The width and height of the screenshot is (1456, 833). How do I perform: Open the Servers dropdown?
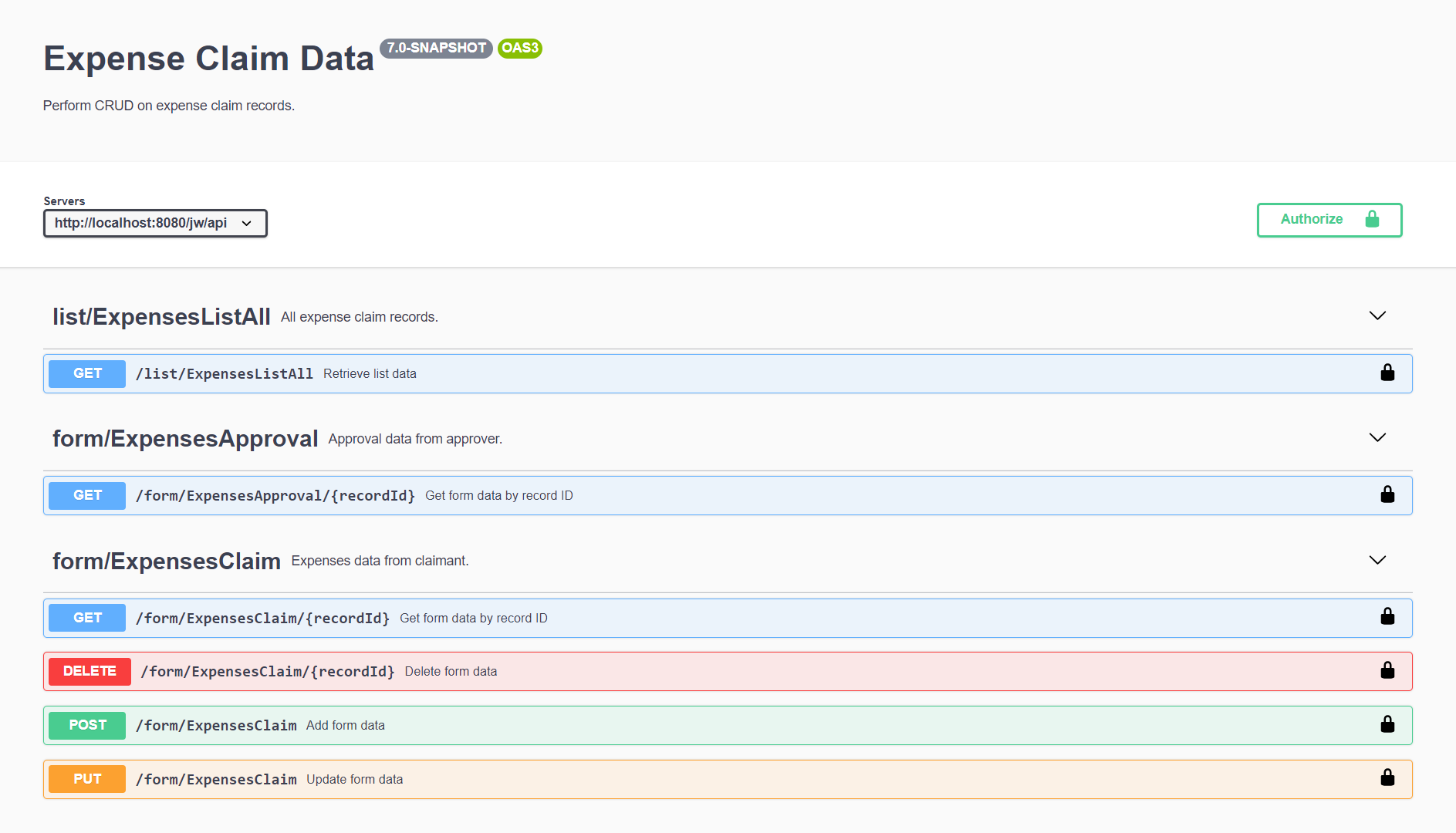coord(155,224)
